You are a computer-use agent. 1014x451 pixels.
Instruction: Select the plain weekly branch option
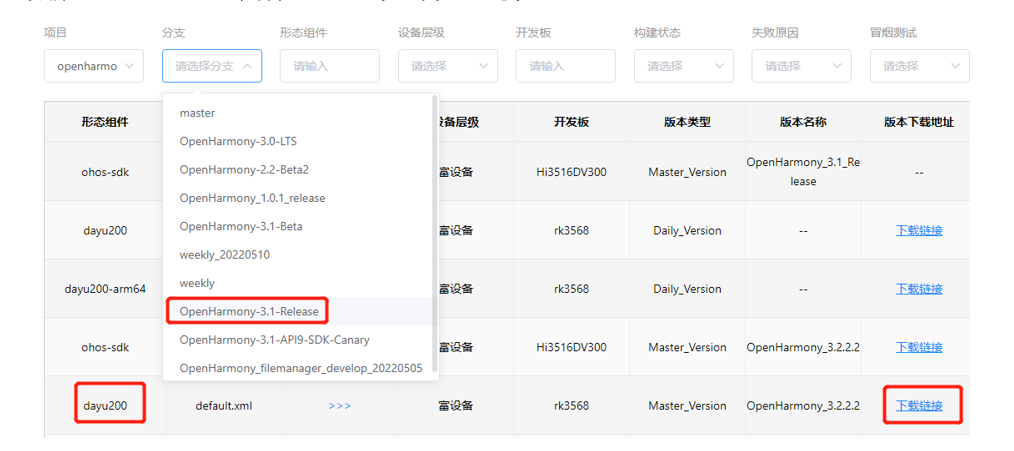coord(297,283)
